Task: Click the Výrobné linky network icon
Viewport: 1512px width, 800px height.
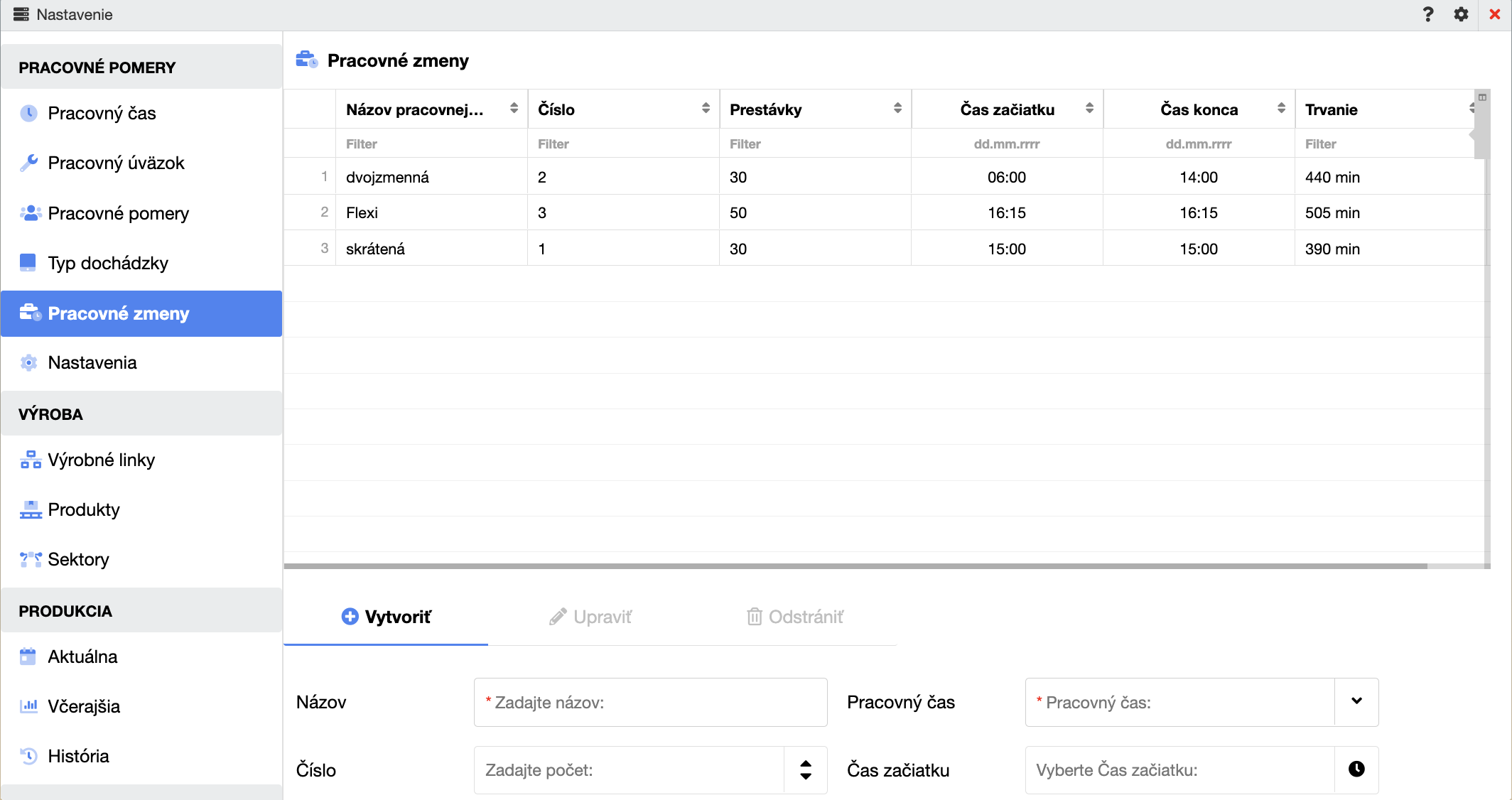Action: [x=31, y=460]
